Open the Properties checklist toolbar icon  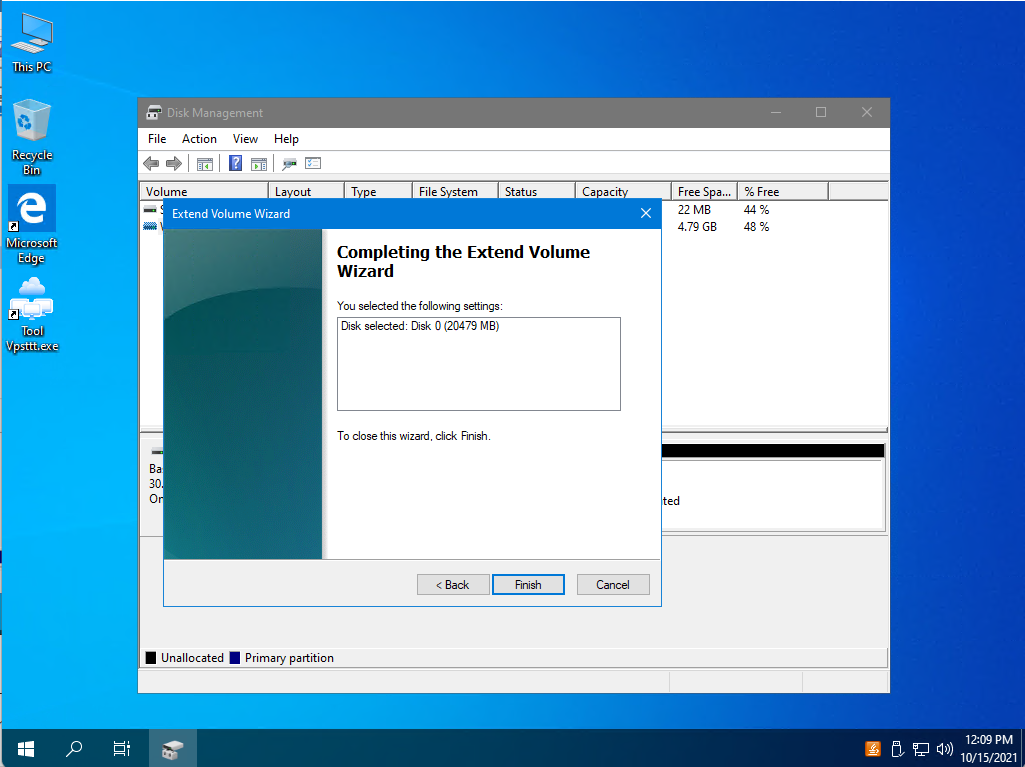[313, 163]
